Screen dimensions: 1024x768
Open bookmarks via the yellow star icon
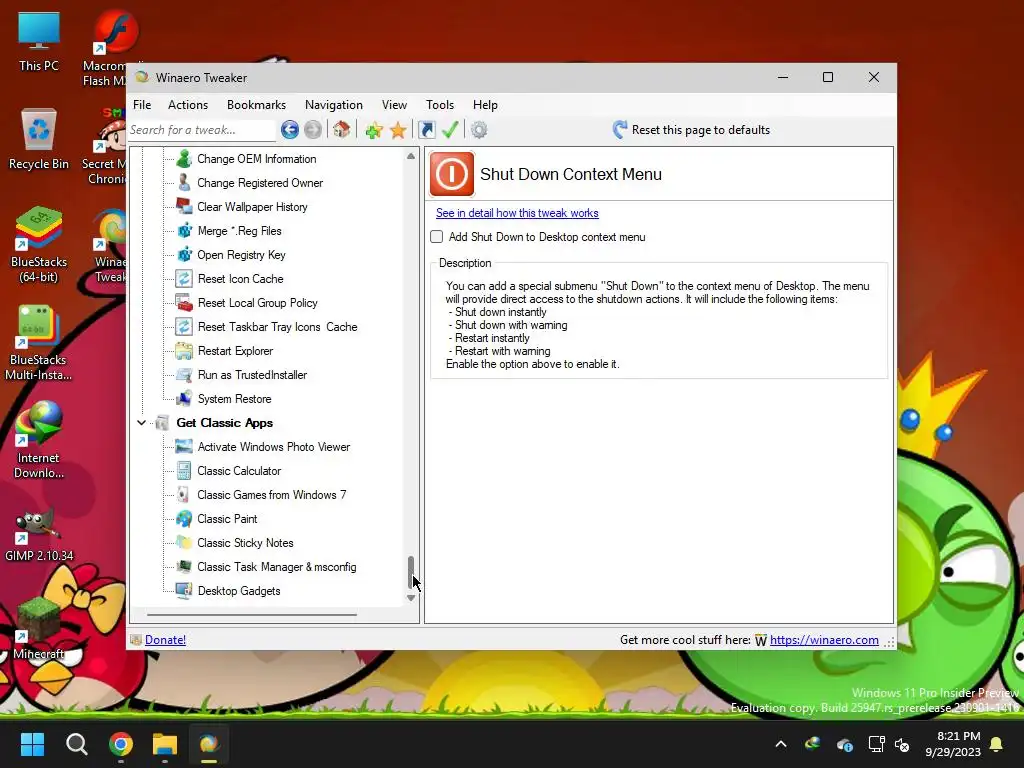(398, 130)
